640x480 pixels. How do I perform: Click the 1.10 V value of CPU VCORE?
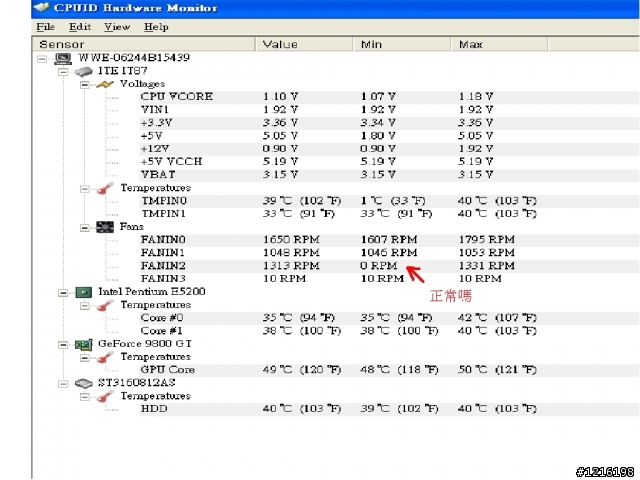280,97
